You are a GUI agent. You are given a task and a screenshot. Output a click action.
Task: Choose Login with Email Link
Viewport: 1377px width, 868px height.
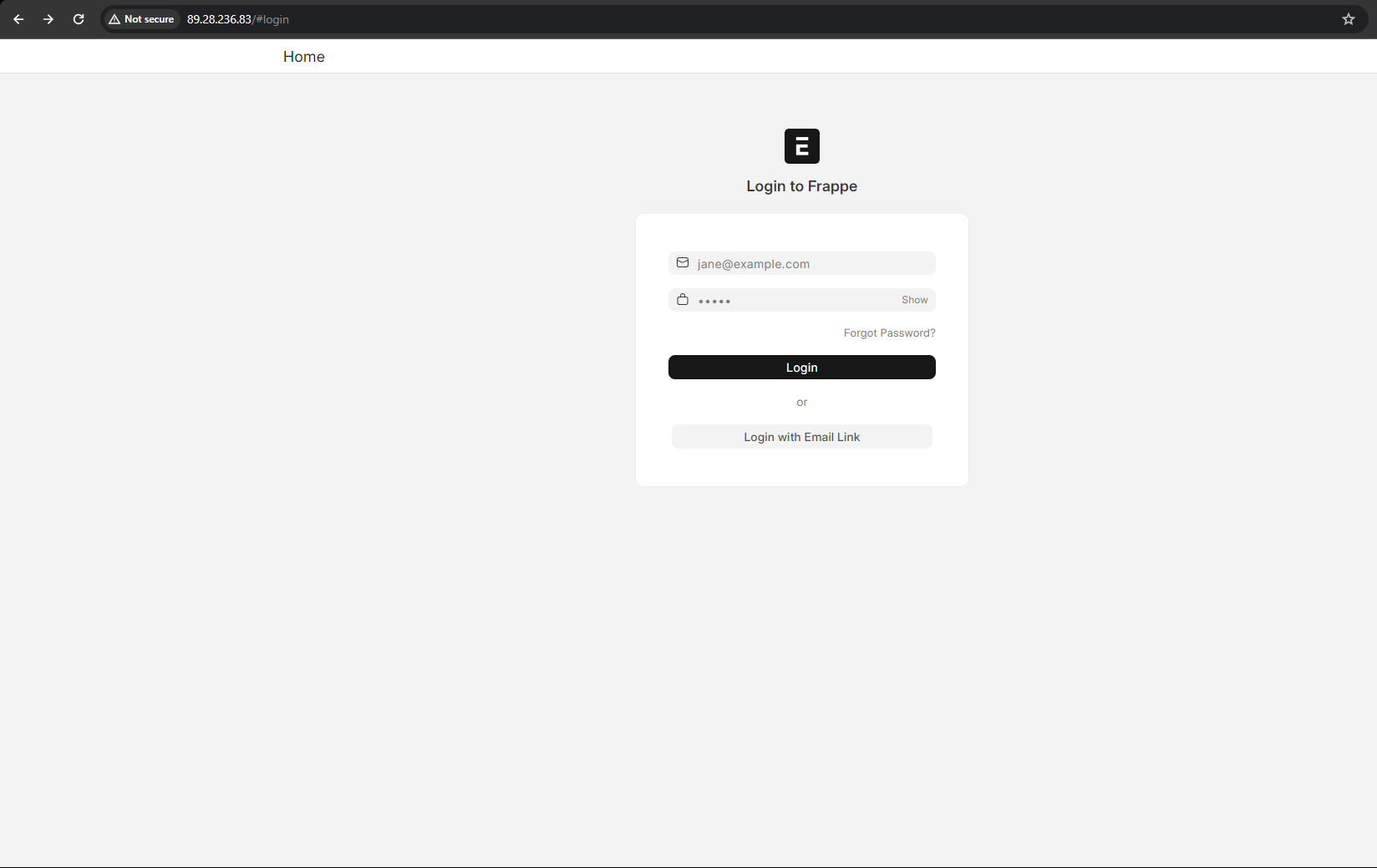[x=801, y=437]
